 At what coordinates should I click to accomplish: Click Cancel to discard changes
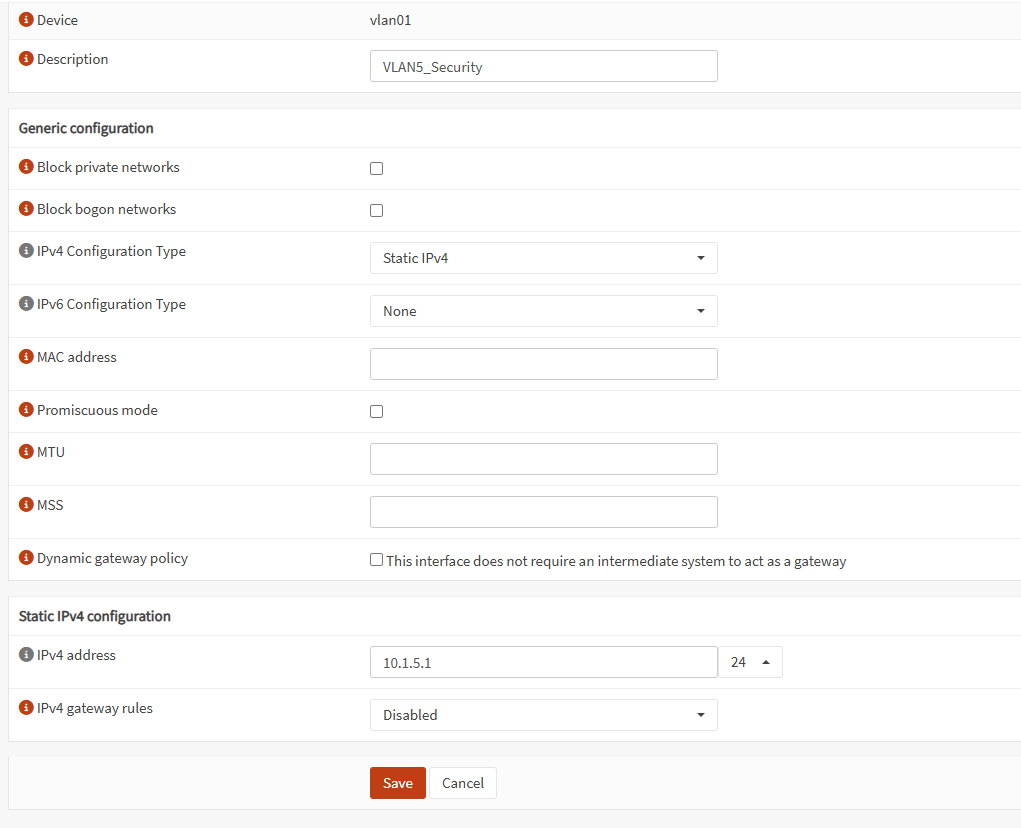pos(462,783)
